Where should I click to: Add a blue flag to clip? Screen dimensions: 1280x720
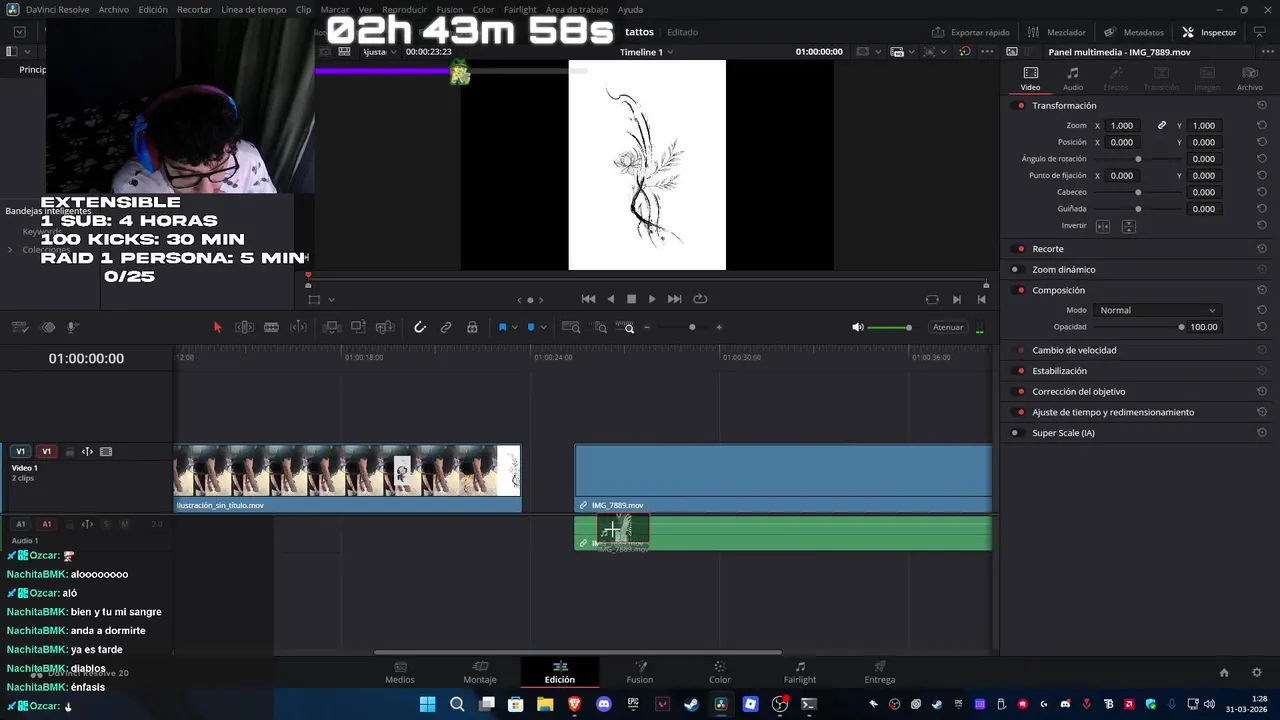tap(502, 327)
